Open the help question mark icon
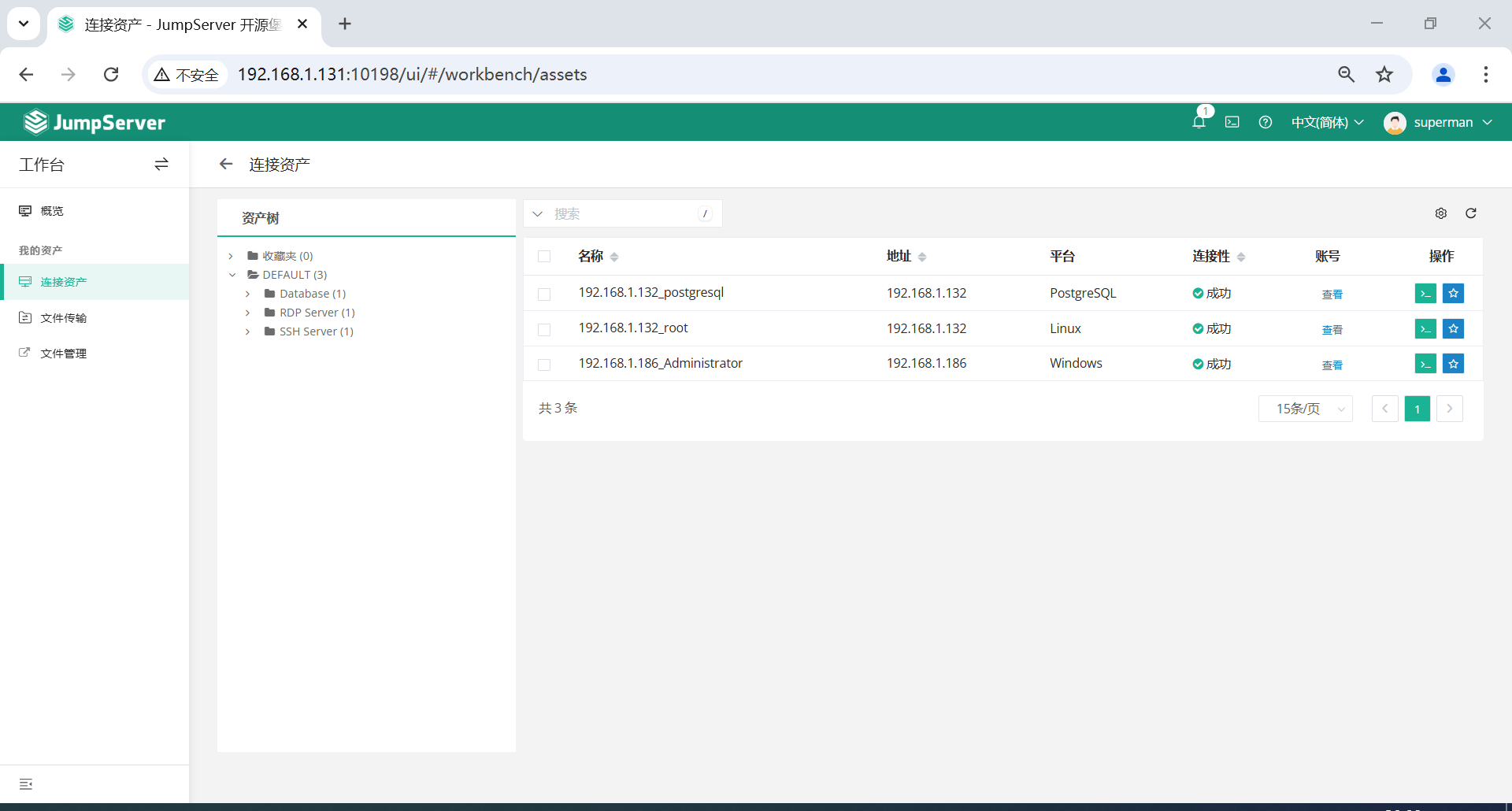The height and width of the screenshot is (811, 1512). click(1266, 122)
